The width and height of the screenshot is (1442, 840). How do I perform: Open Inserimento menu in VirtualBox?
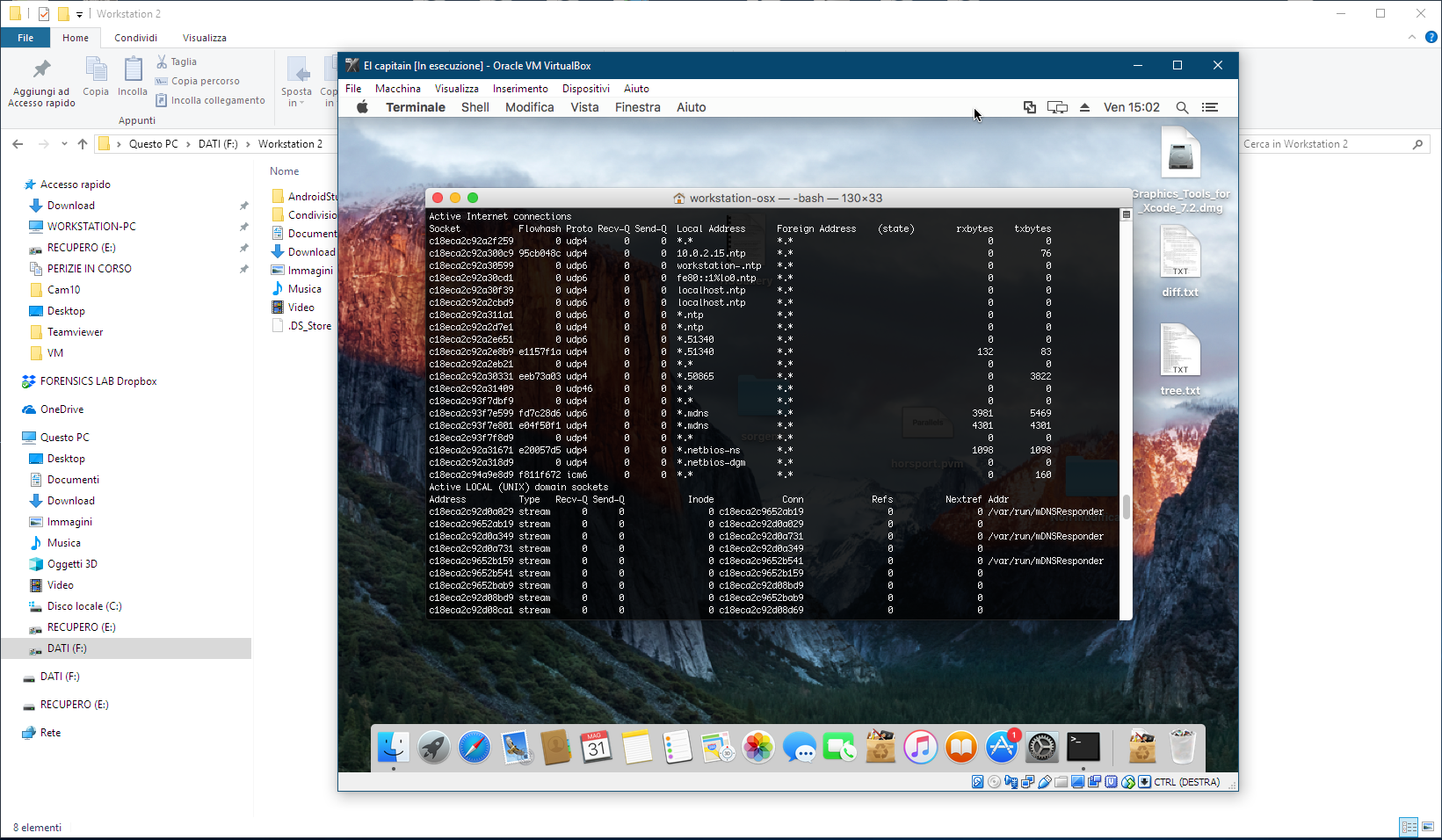[520, 89]
